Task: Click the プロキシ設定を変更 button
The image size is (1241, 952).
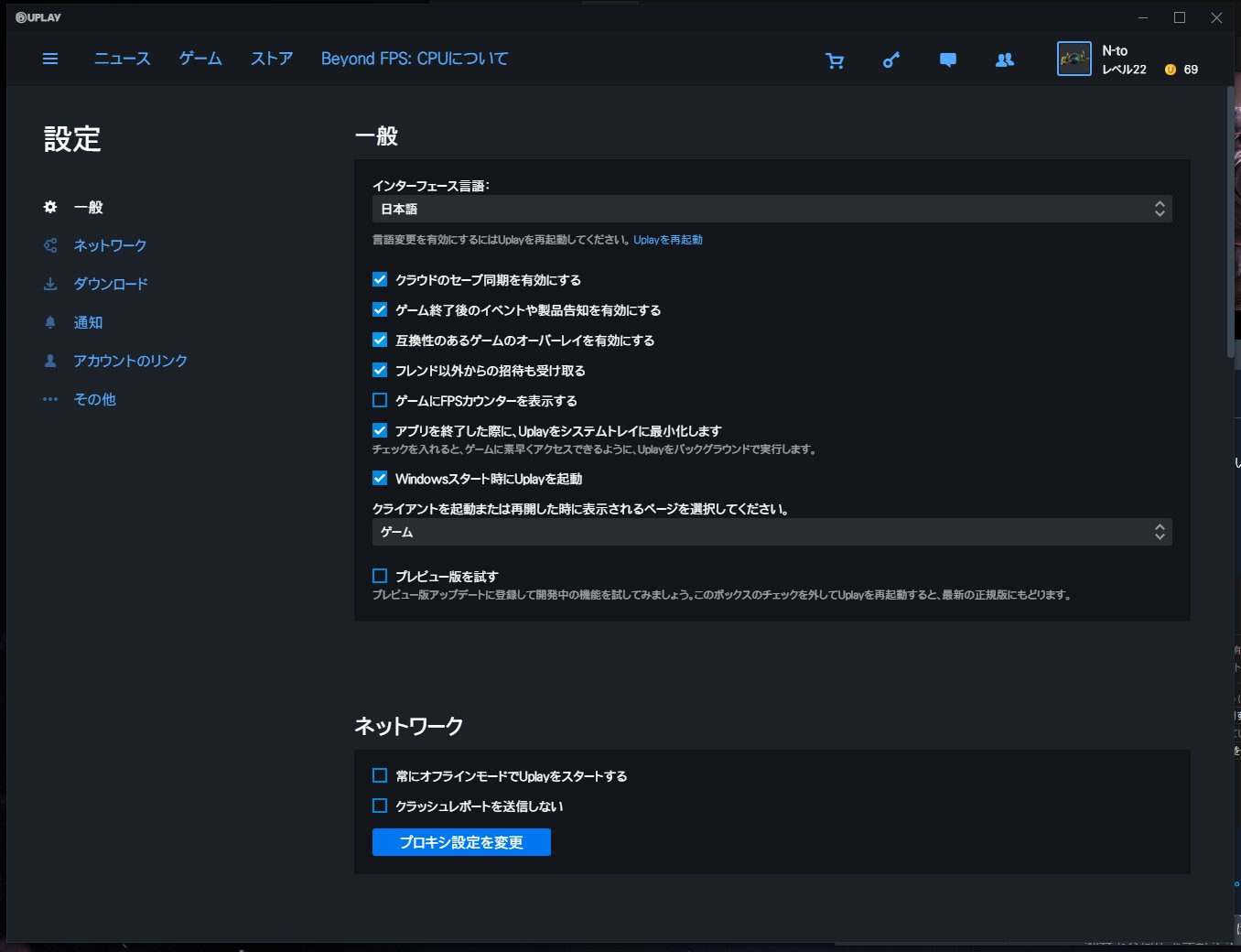Action: click(461, 842)
